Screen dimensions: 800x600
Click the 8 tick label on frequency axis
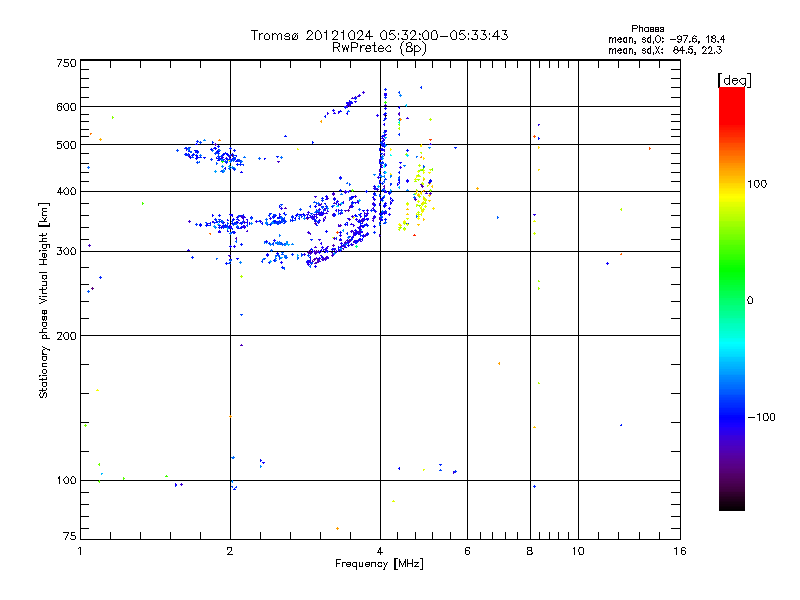[530, 551]
